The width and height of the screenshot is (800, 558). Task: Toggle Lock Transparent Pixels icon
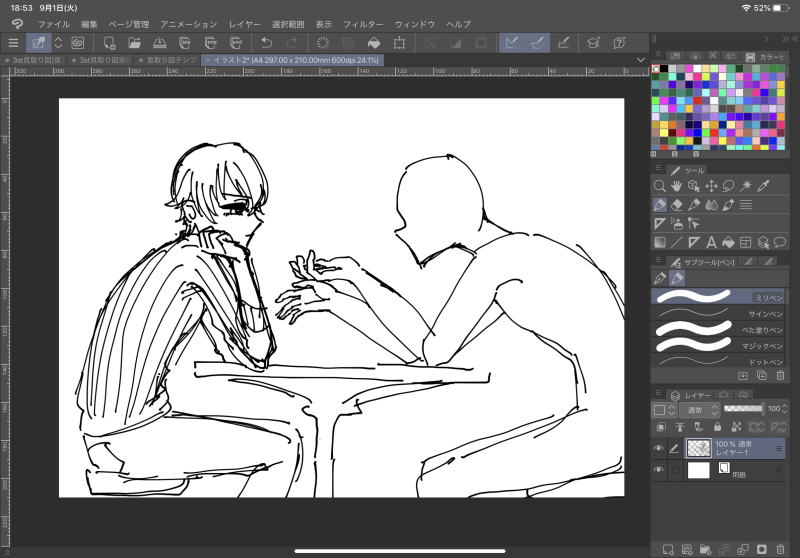(x=736, y=427)
